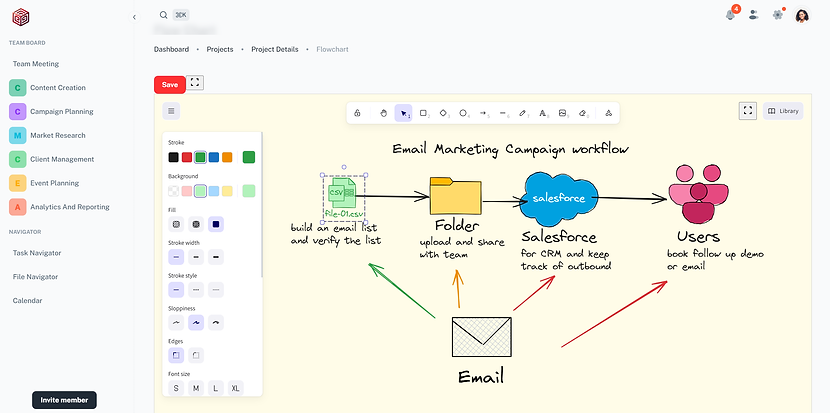This screenshot has height=413, width=830.
Task: Set font size to S
Action: 176,388
